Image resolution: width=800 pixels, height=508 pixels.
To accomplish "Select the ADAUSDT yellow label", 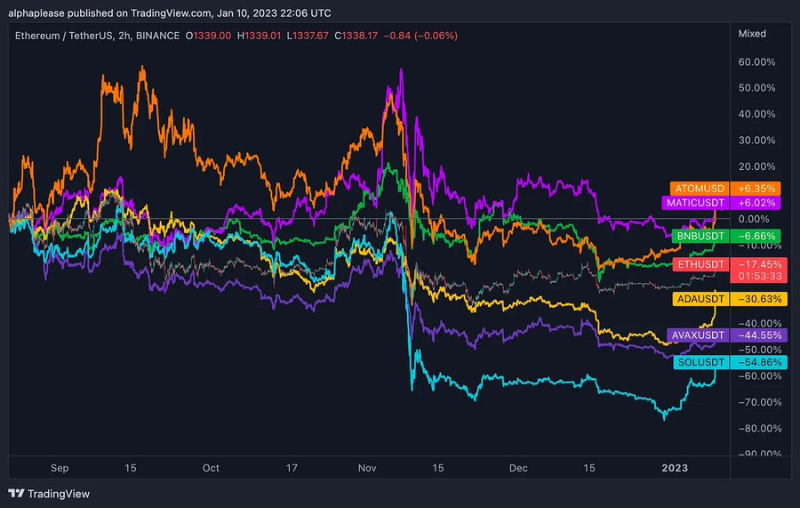I will (x=701, y=299).
